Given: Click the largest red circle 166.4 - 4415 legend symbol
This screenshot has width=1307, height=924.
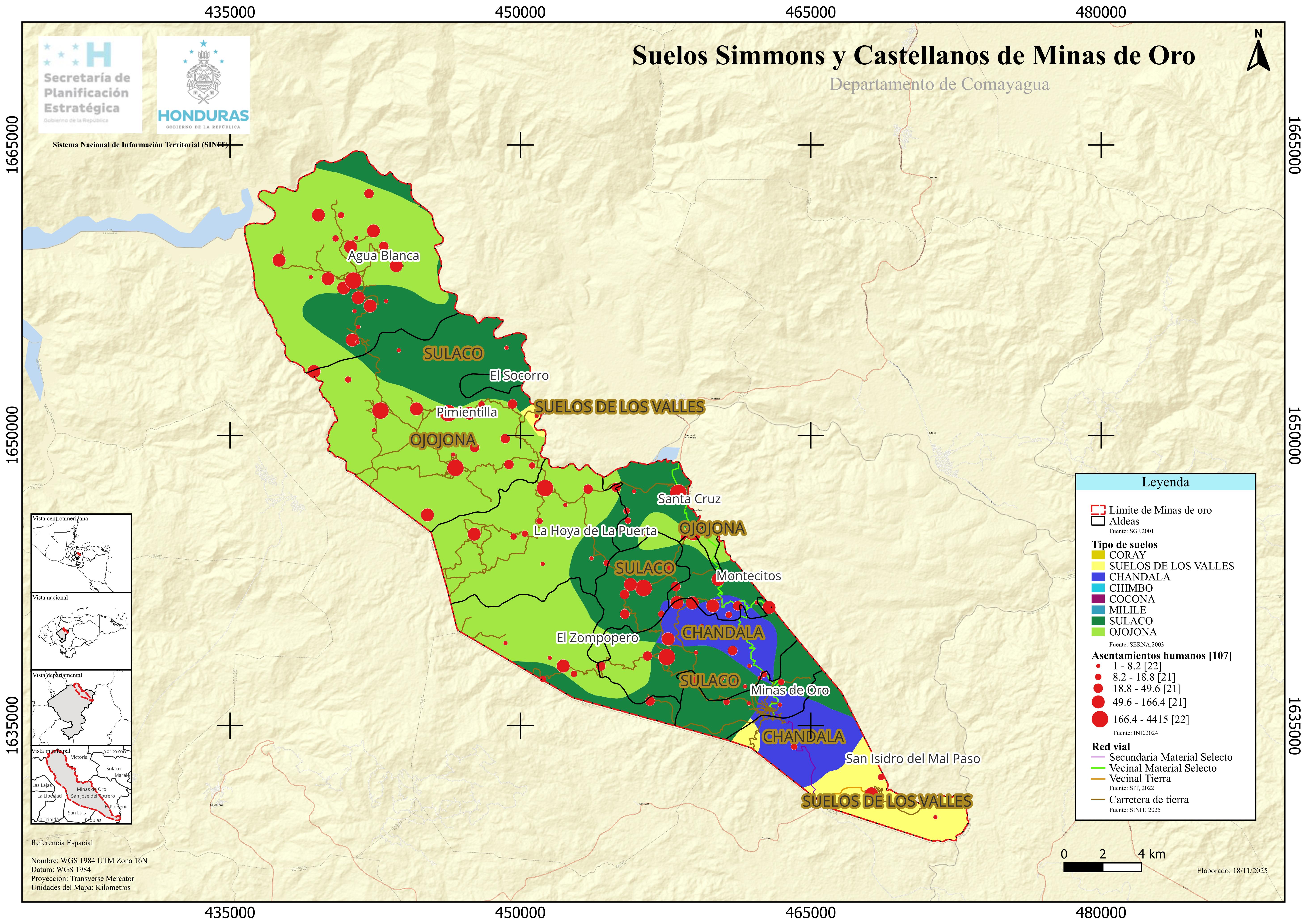Looking at the screenshot, I should [1100, 719].
